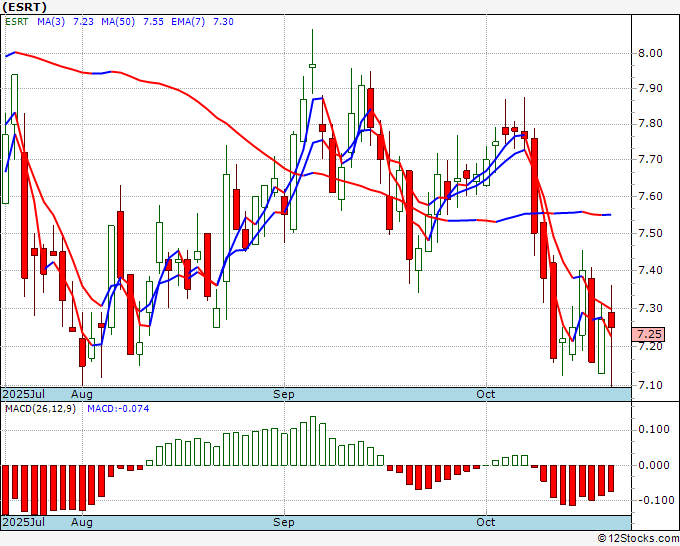Click the 8.00 price axis label
Image resolution: width=680 pixels, height=546 pixels.
650,53
